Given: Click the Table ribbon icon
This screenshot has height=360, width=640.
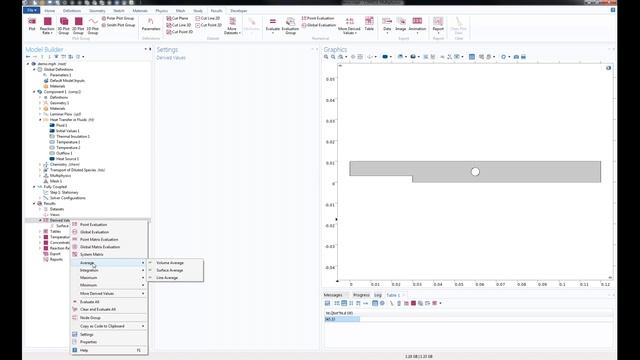Looking at the screenshot, I should click(x=369, y=24).
